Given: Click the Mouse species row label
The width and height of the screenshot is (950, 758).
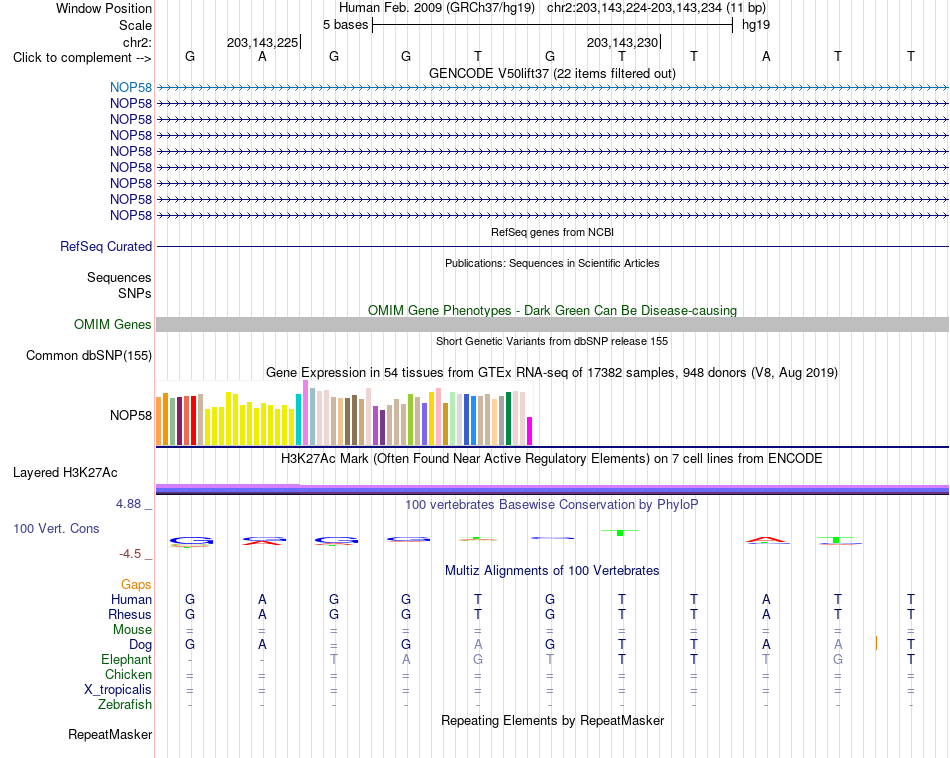Looking at the screenshot, I should pos(132,630).
